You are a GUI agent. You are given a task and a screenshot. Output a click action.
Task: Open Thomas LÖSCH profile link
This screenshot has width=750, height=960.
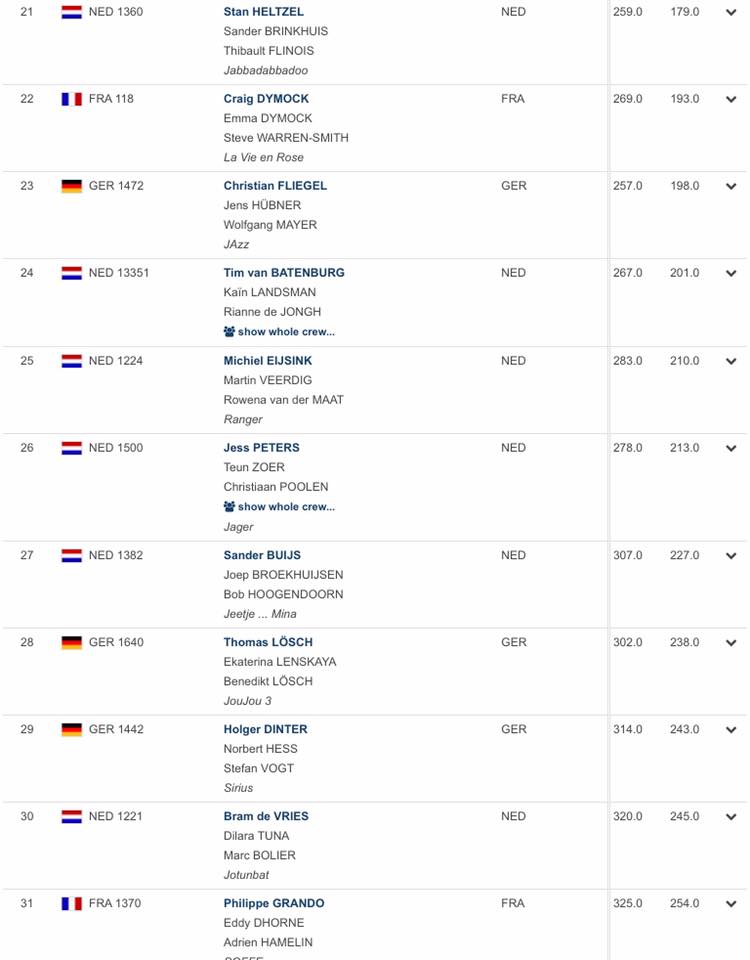point(268,642)
